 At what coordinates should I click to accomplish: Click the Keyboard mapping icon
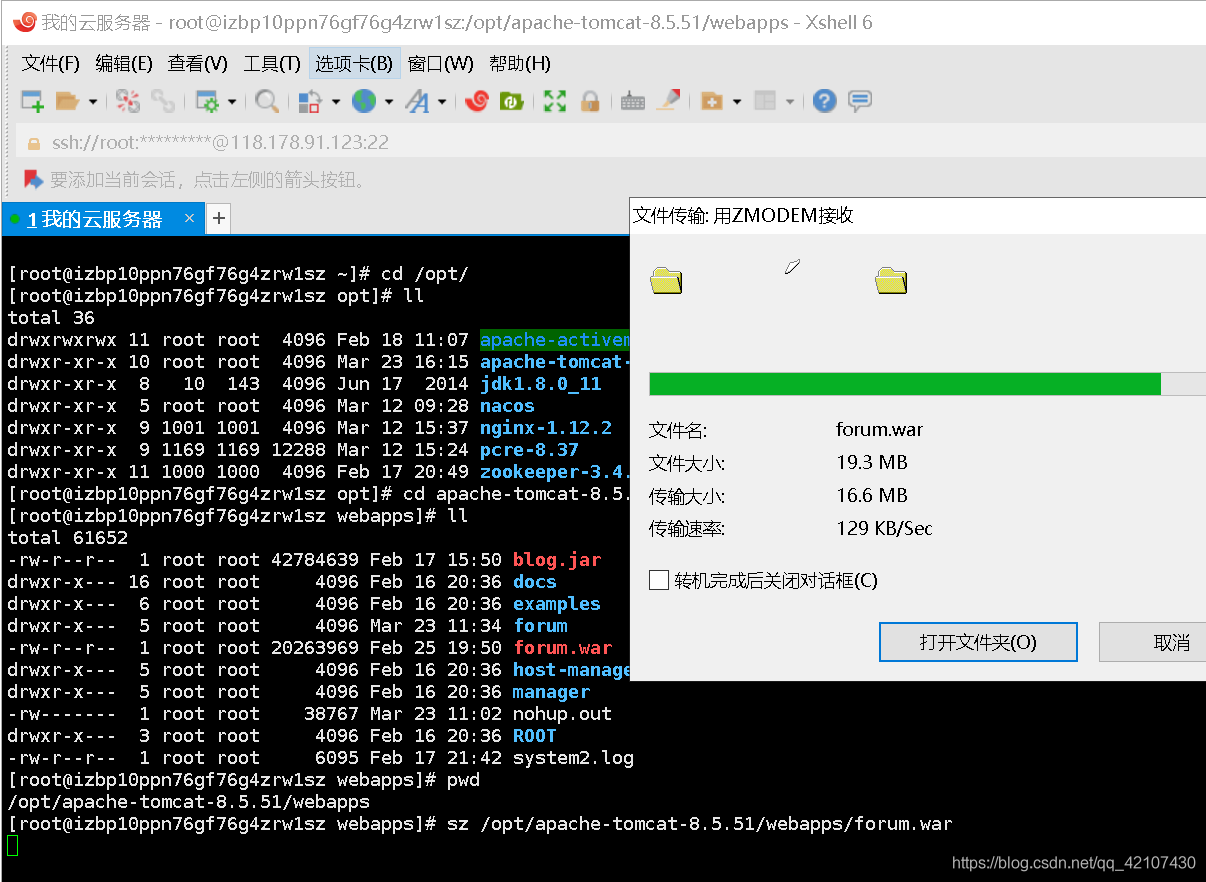tap(633, 101)
